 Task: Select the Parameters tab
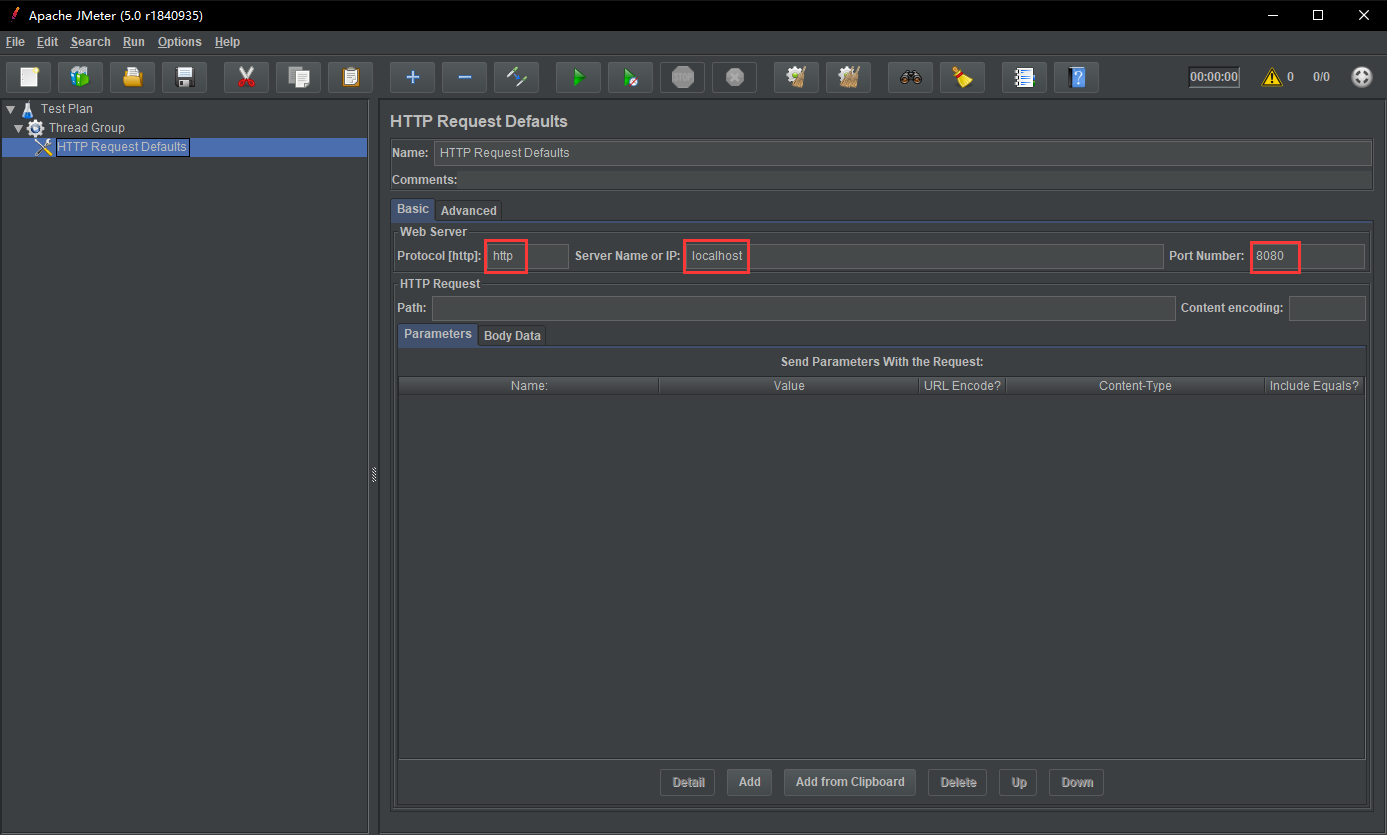click(x=438, y=334)
